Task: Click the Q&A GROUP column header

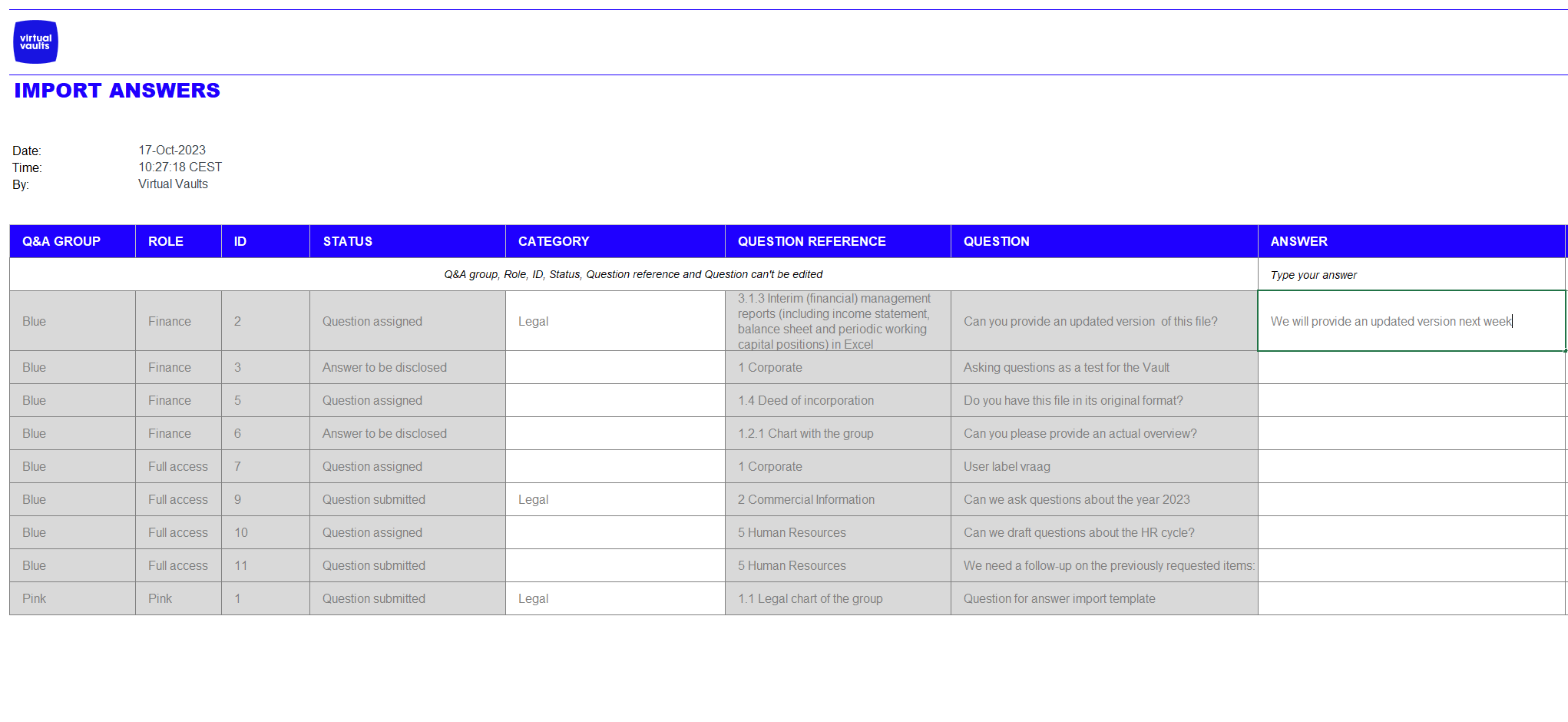Action: click(x=72, y=241)
